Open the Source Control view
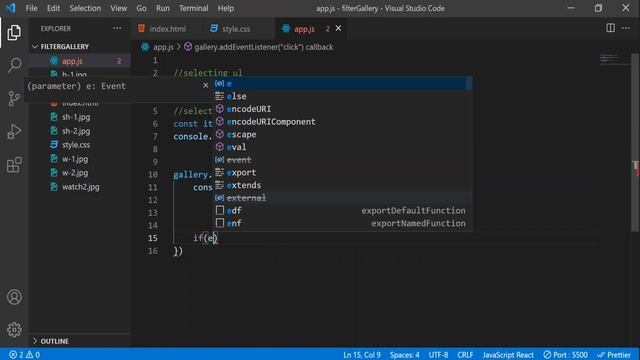This screenshot has width=640, height=360. (14, 98)
